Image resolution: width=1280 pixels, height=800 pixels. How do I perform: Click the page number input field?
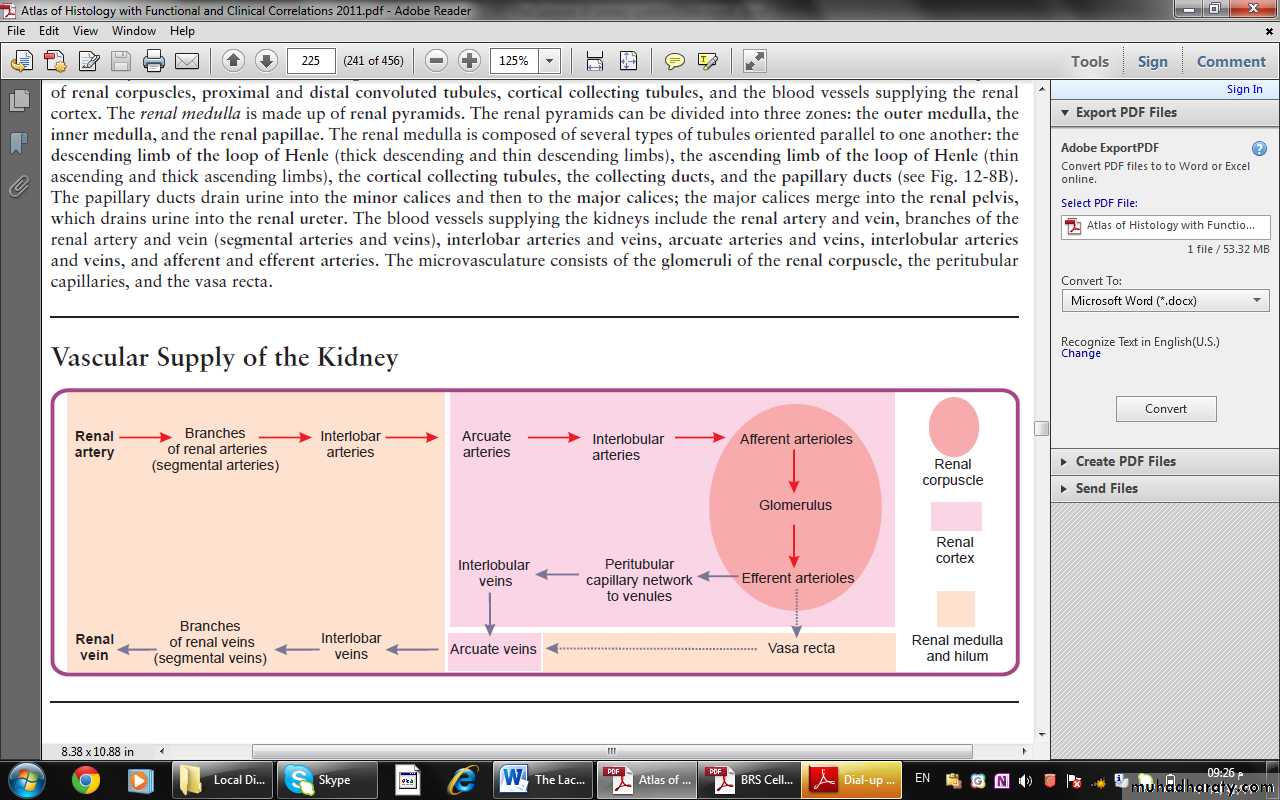click(x=311, y=61)
